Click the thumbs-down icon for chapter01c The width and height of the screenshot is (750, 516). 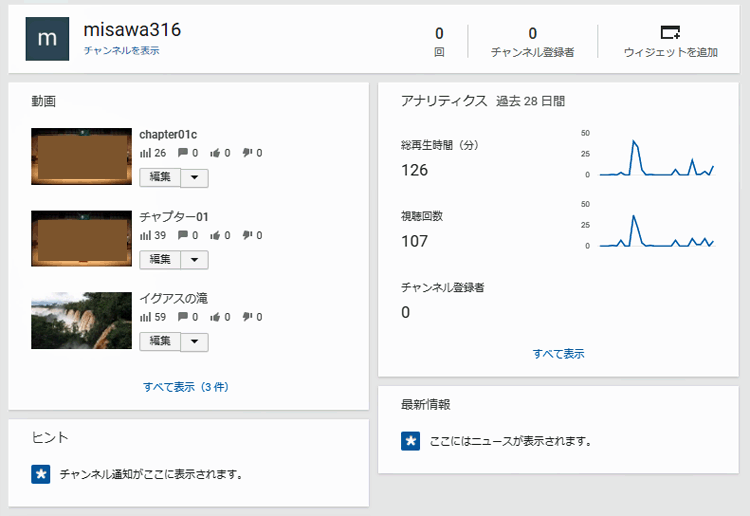click(x=247, y=153)
